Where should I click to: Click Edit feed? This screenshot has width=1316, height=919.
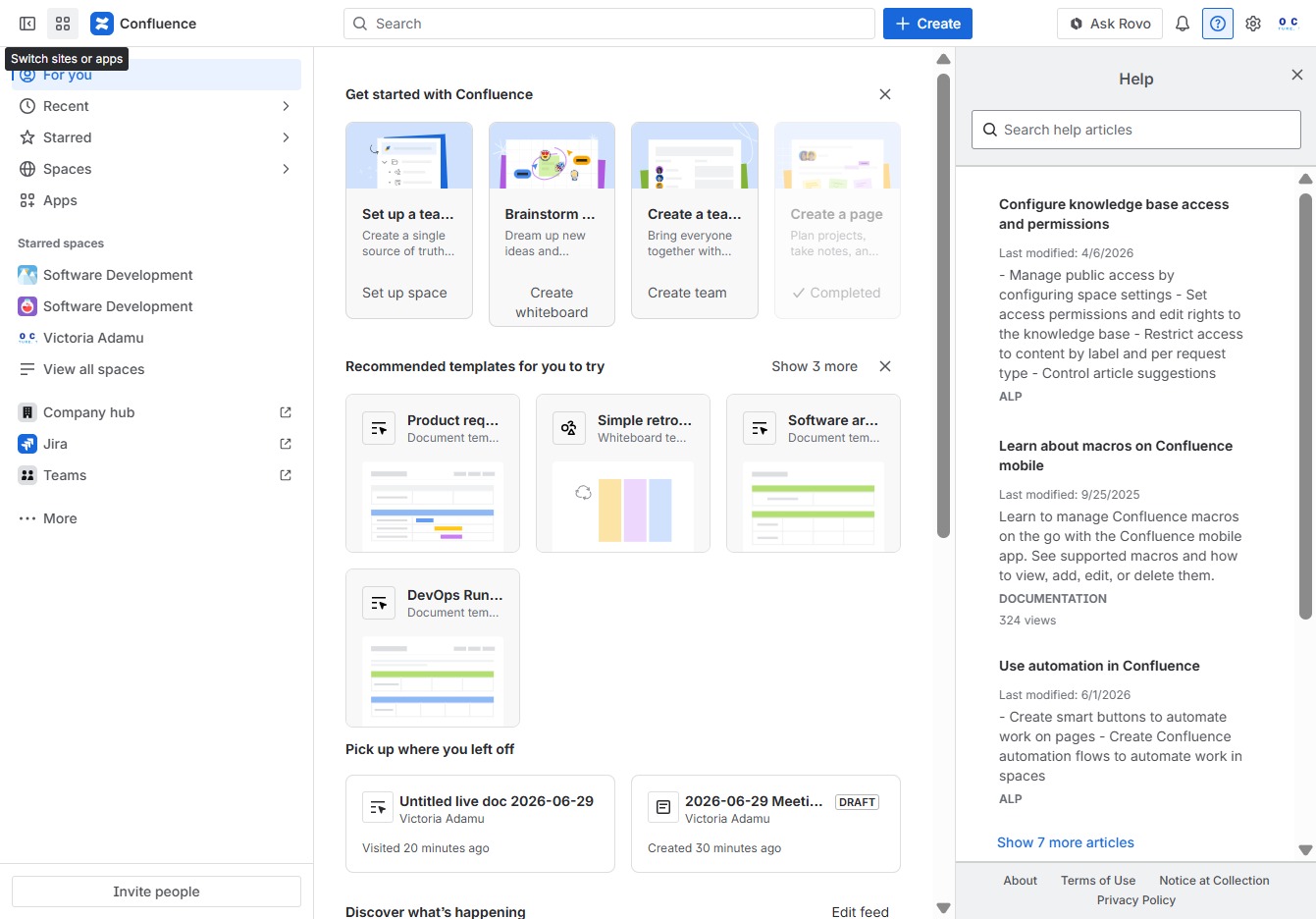(x=861, y=912)
